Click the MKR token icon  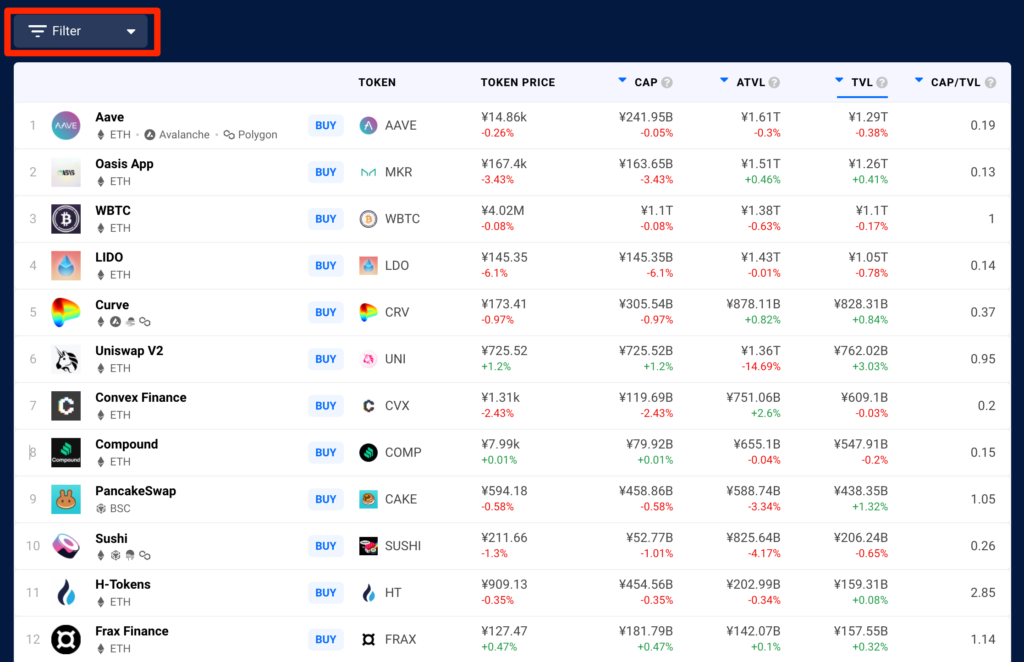pos(368,172)
